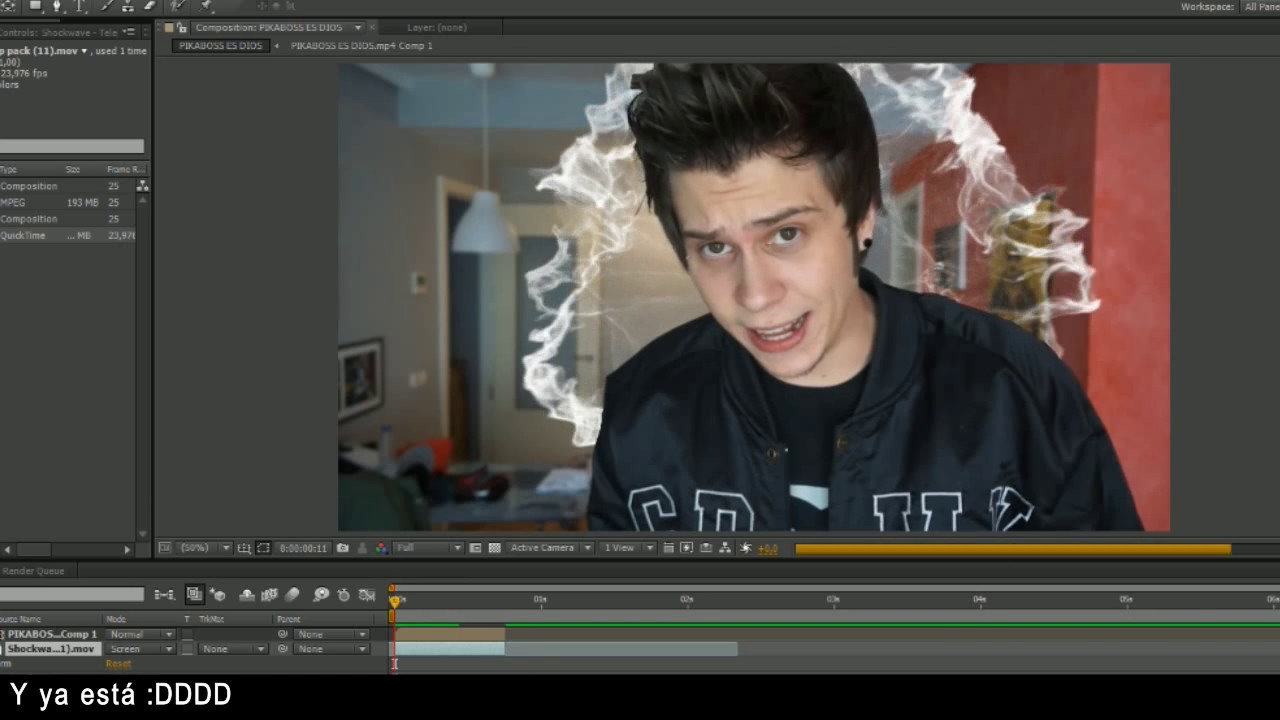Open the Composition tab's dropdown arrow
The height and width of the screenshot is (720, 1280).
coord(358,28)
